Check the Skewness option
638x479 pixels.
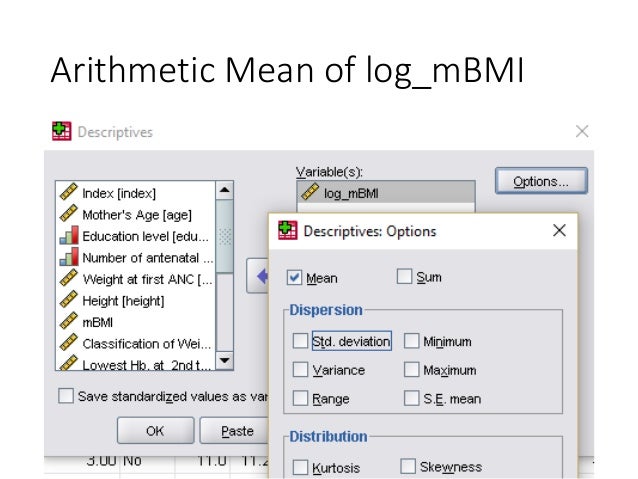tap(408, 466)
